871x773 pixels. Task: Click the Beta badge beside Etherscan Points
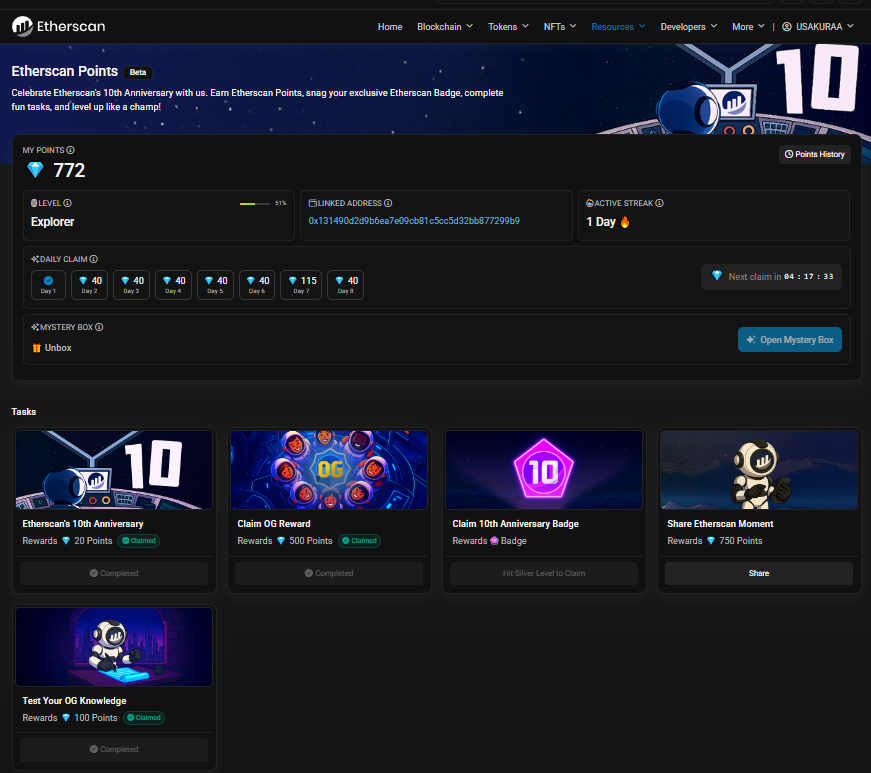pos(138,72)
